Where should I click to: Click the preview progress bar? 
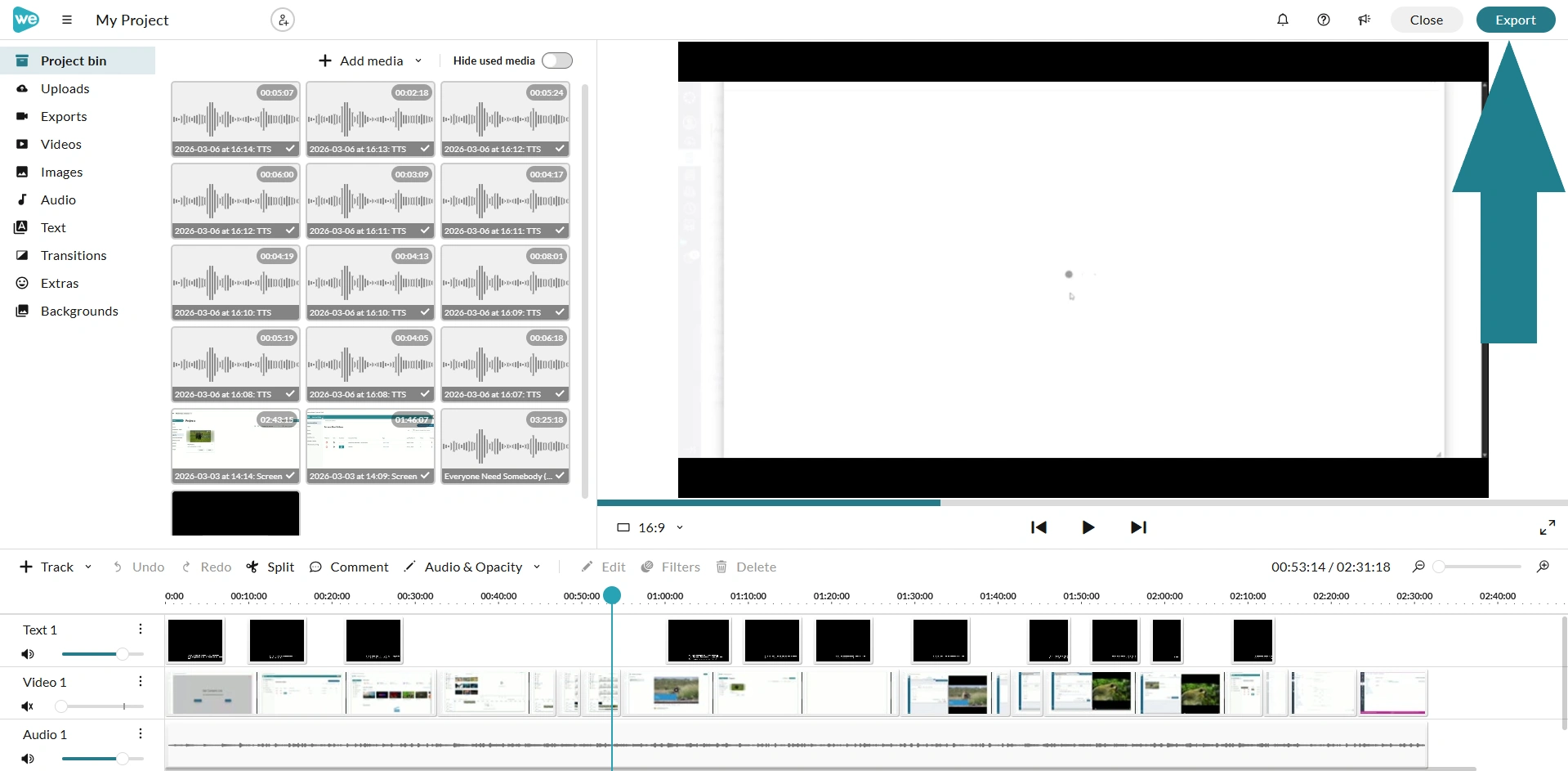coord(1082,502)
